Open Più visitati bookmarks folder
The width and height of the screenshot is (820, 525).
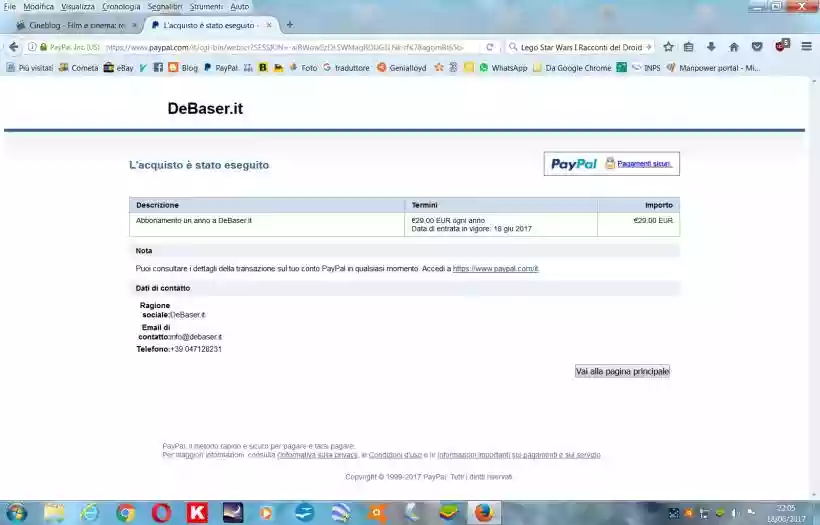pyautogui.click(x=30, y=67)
